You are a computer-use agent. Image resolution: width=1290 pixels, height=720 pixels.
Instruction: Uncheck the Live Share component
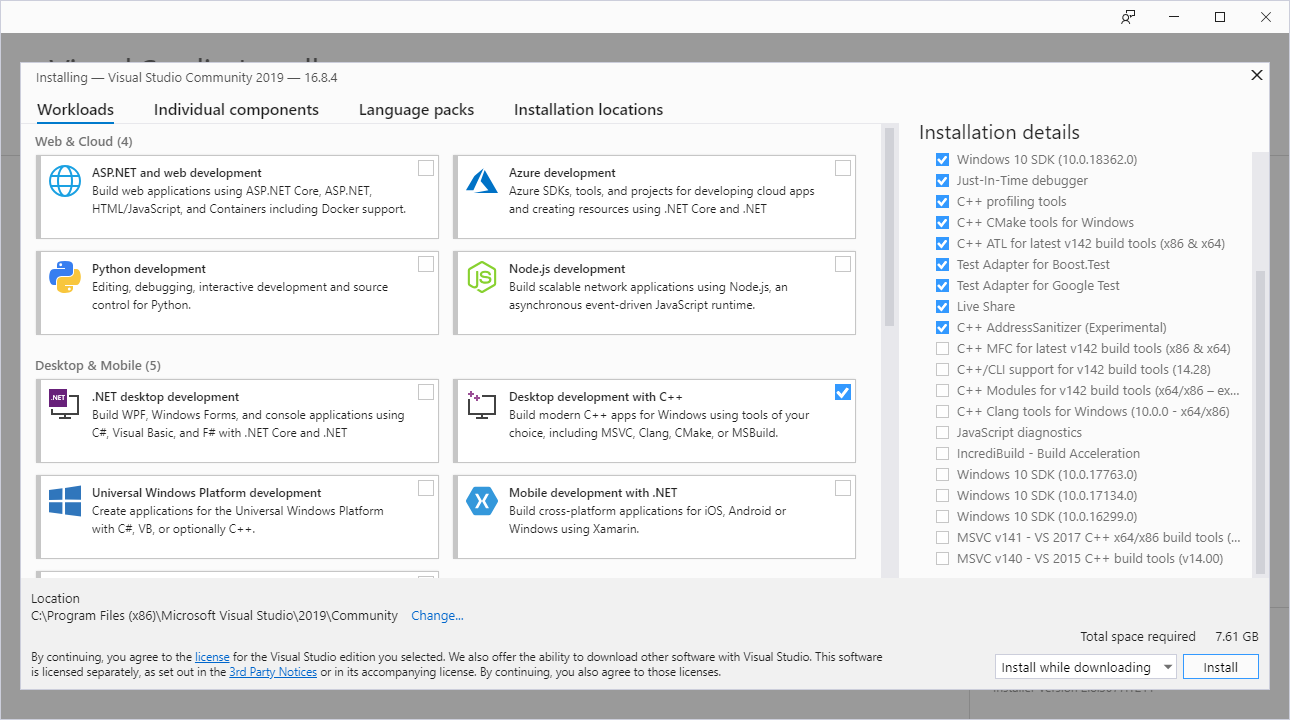click(942, 307)
